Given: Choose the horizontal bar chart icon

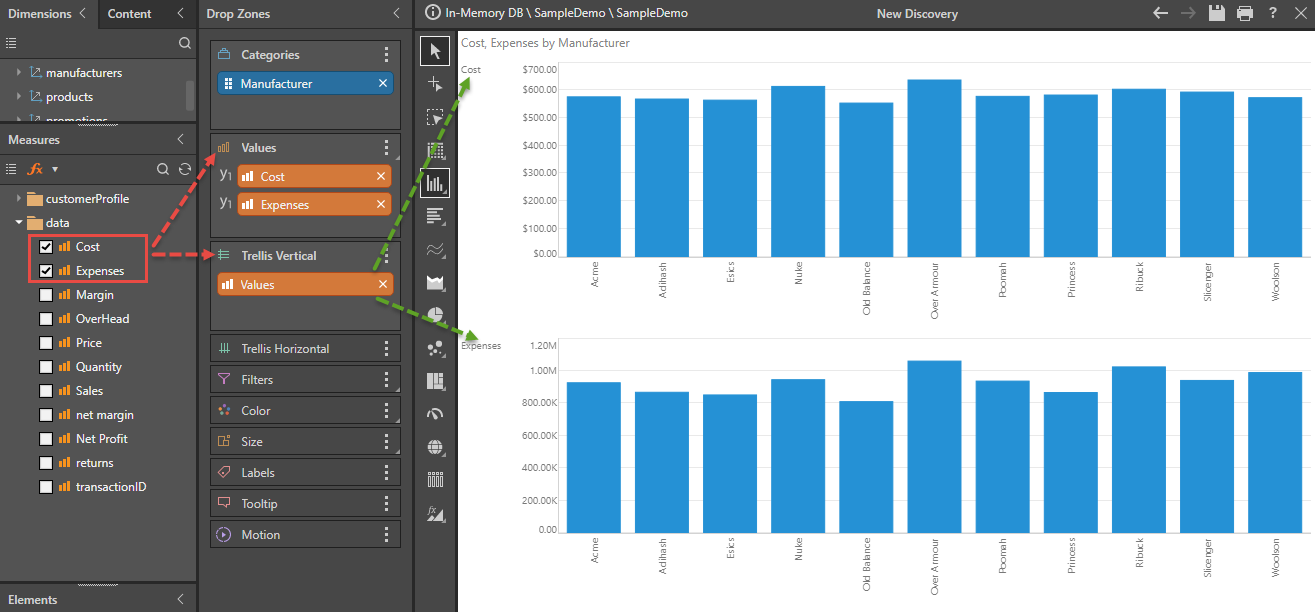Looking at the screenshot, I should [435, 216].
